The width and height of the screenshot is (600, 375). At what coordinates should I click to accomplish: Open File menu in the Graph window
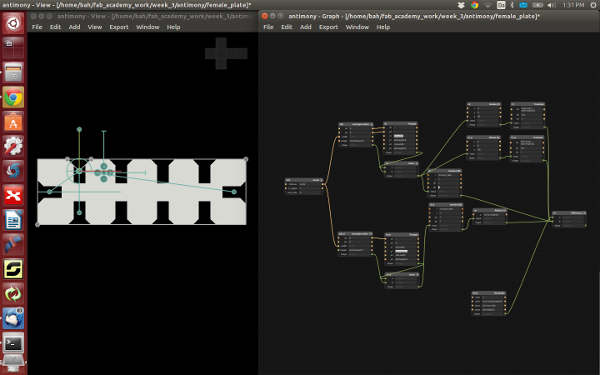pos(268,27)
